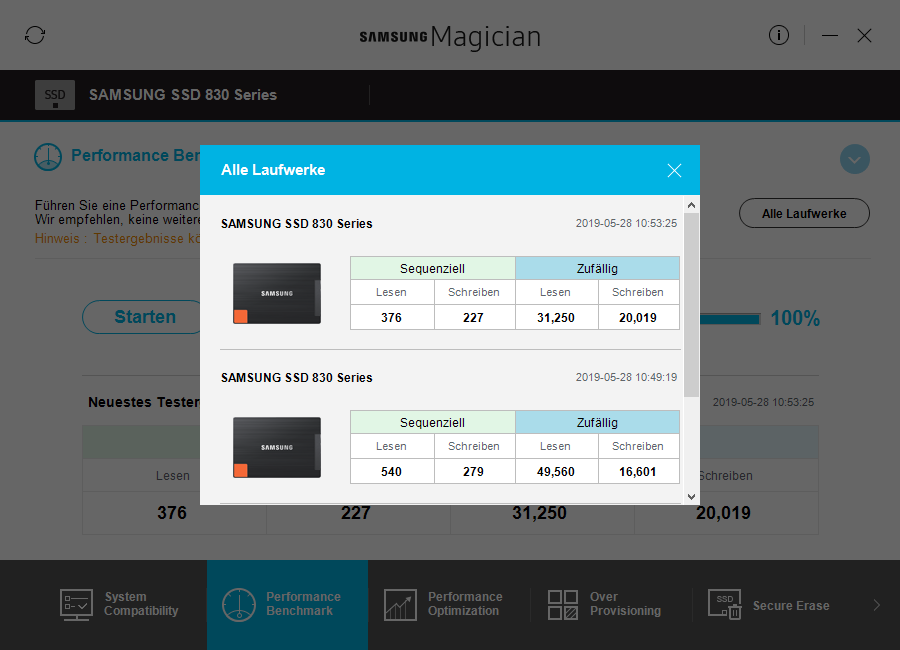Viewport: 900px width, 650px height.
Task: Click the Performance Benchmark gauge icon heading
Action: click(x=48, y=157)
